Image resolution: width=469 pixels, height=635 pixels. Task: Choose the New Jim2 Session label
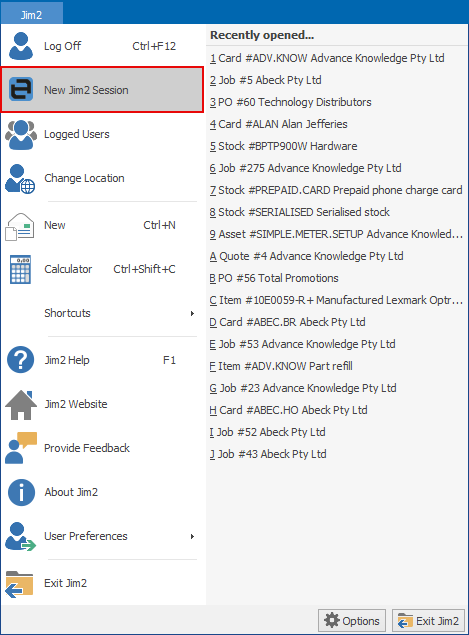pyautogui.click(x=86, y=90)
